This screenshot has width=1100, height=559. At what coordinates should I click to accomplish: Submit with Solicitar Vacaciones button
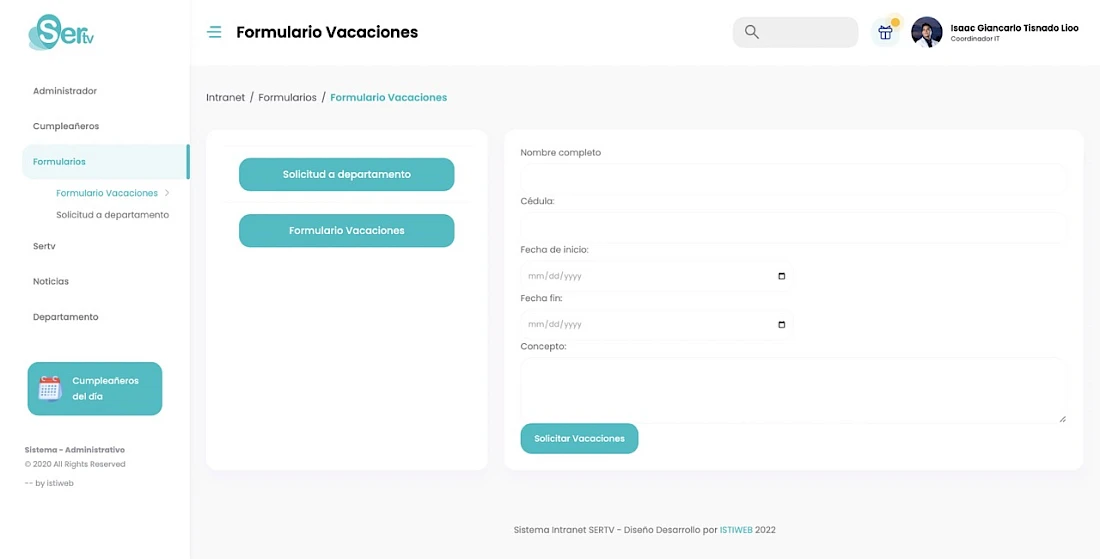(579, 438)
